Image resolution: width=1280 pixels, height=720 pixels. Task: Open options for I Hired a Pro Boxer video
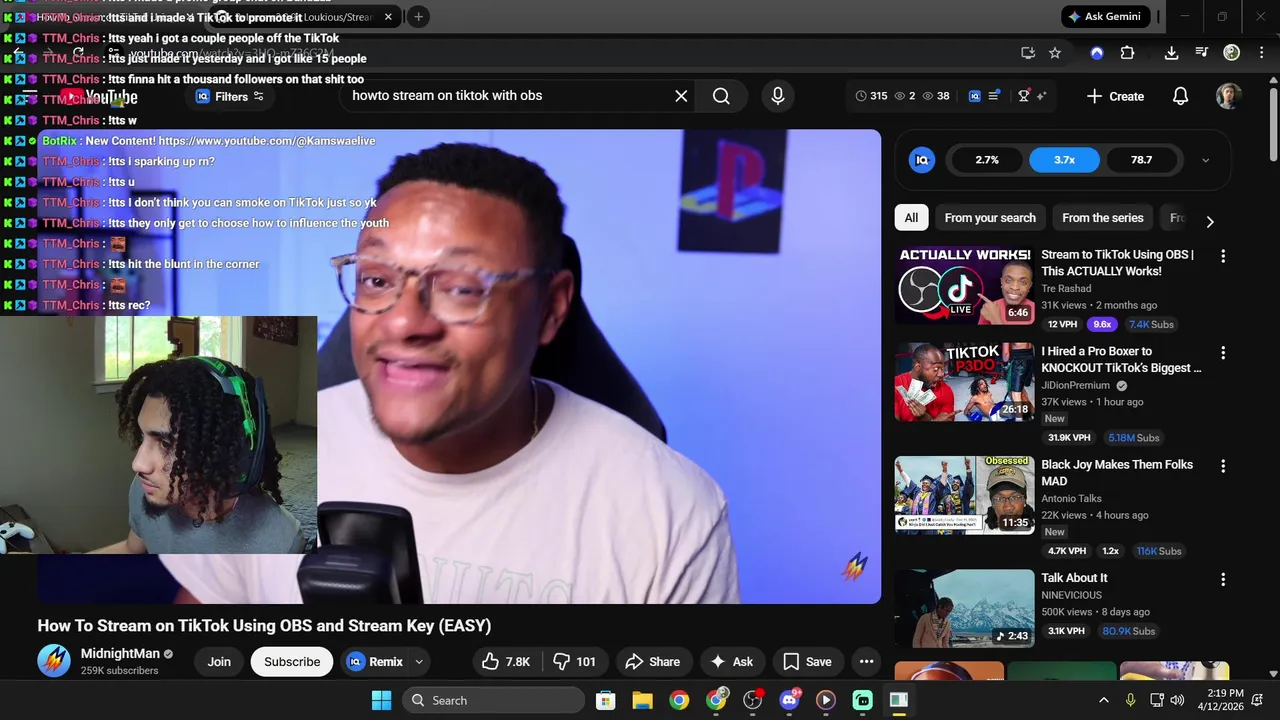[x=1222, y=353]
